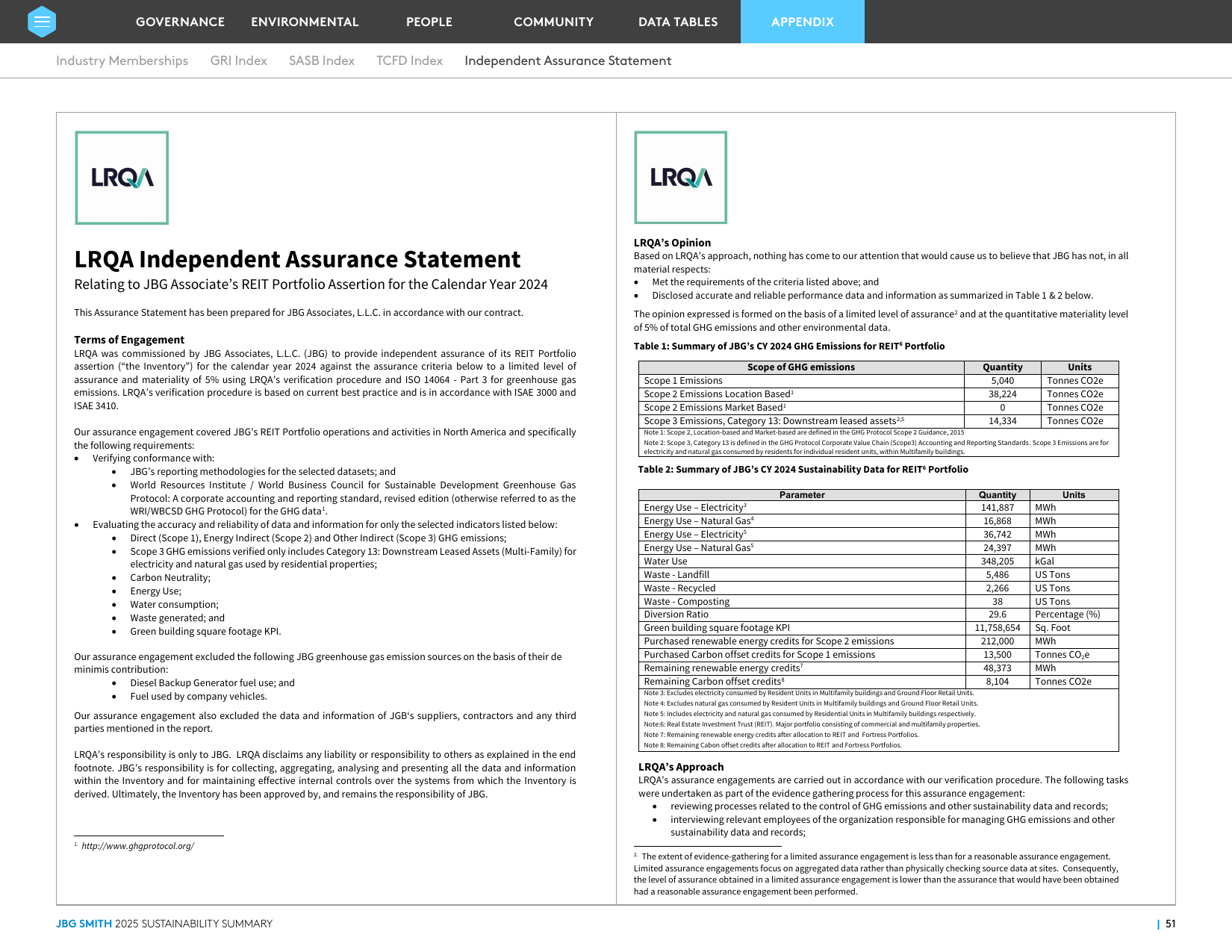Click the 'LRQA's Approach' heading

click(681, 767)
